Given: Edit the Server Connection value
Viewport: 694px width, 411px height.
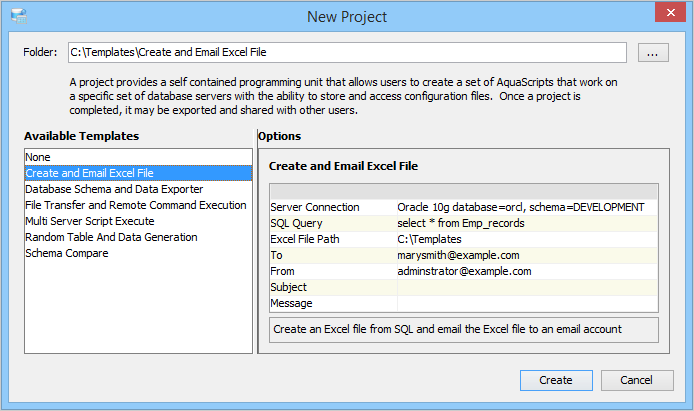Looking at the screenshot, I should click(527, 207).
